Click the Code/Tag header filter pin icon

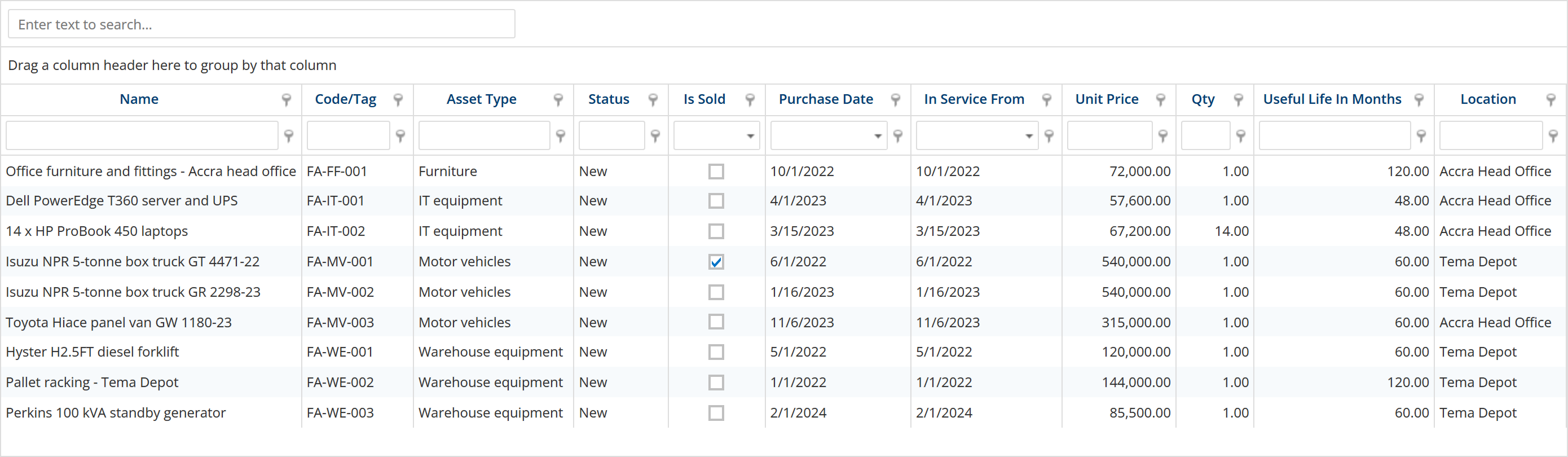point(398,100)
